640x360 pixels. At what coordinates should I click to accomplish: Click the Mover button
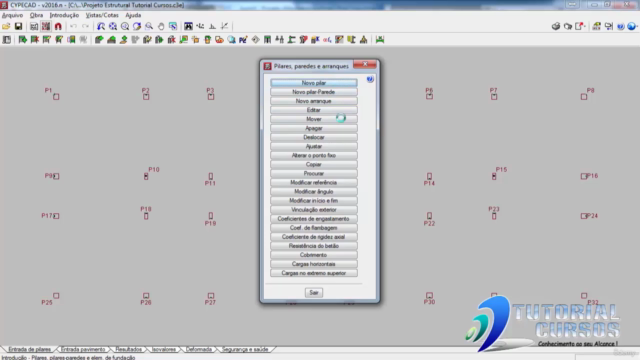(313, 119)
